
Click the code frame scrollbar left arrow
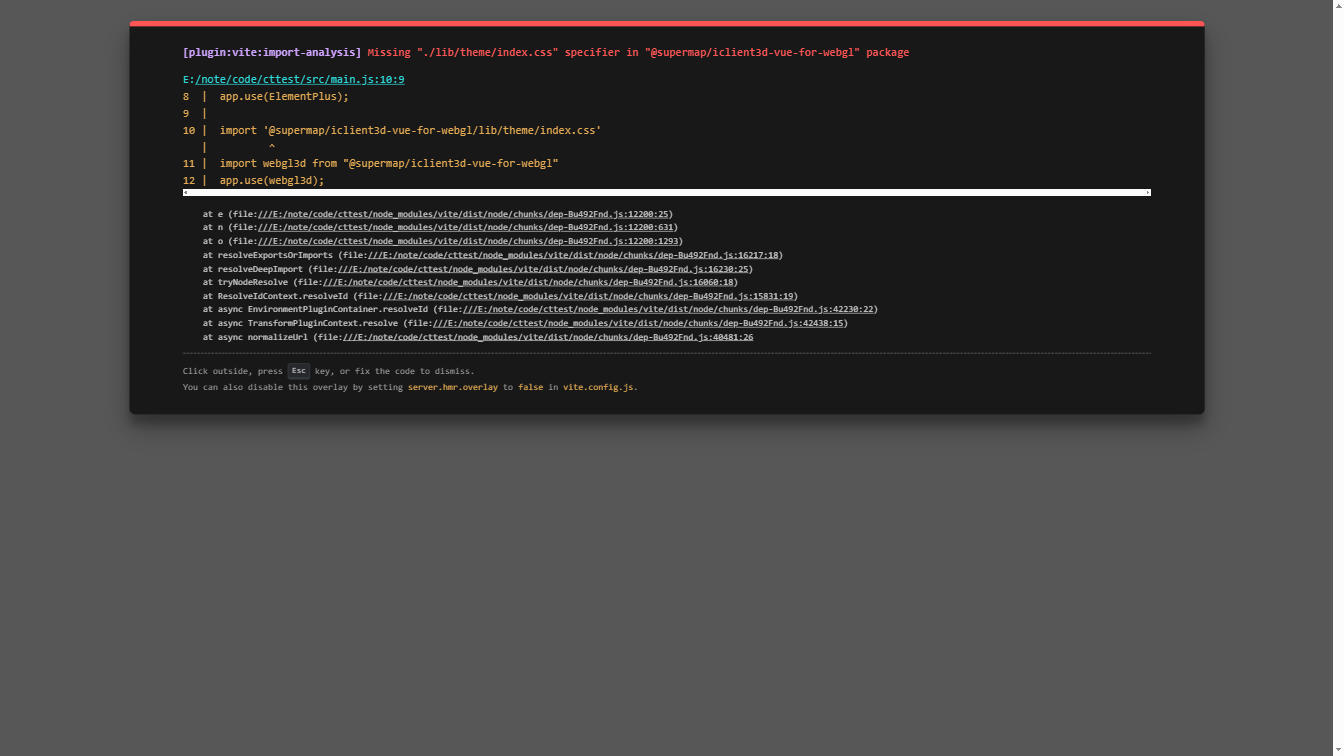coord(186,192)
